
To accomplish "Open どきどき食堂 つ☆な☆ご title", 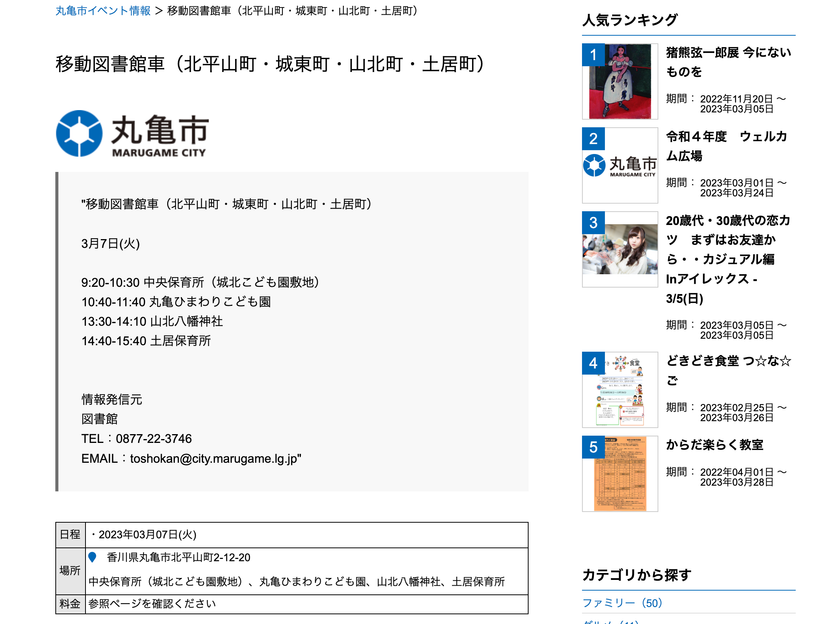I will [729, 371].
